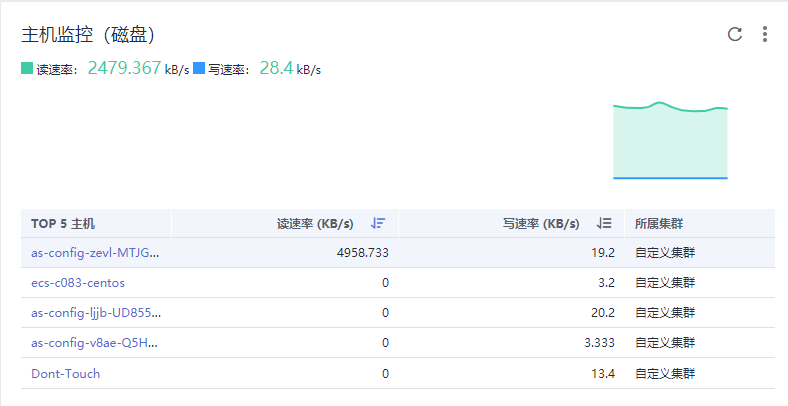Screen dimensions: 788x406
Task: Click the 读速率 (KB/s) header label
Action: coord(315,223)
